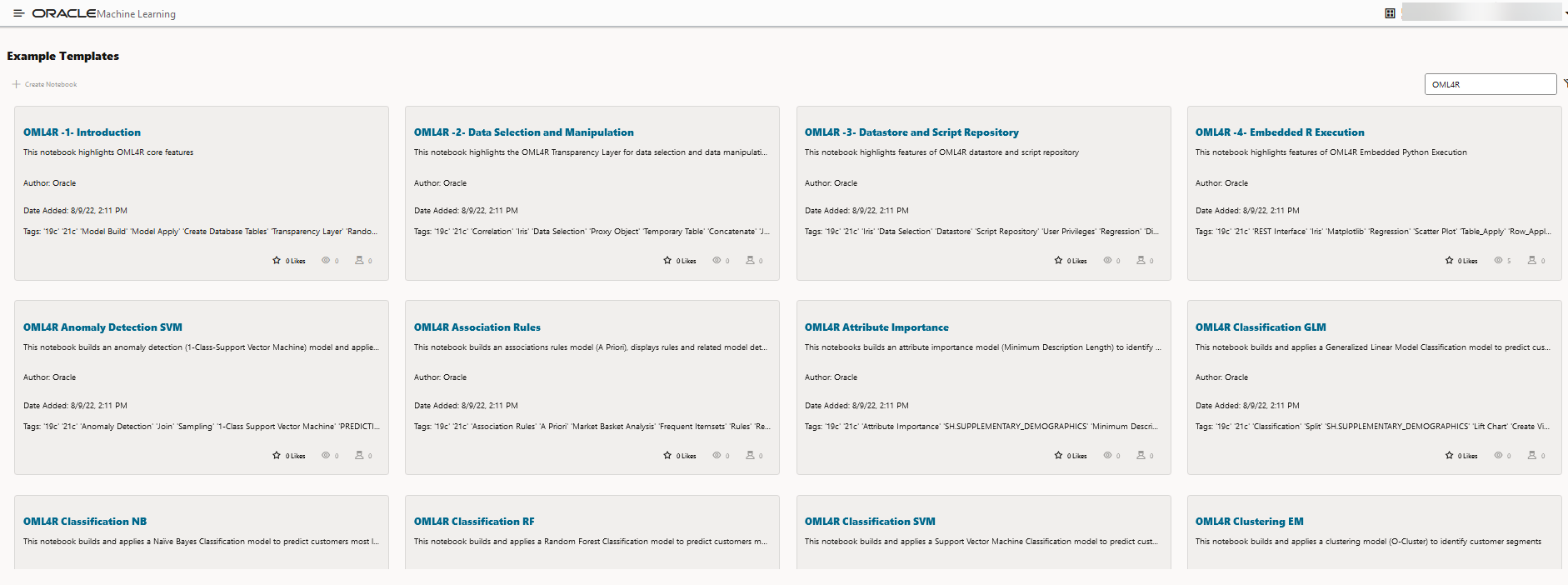Click views eye icon on Embedded R Execution card
This screenshot has width=1568, height=585.
[x=1498, y=261]
